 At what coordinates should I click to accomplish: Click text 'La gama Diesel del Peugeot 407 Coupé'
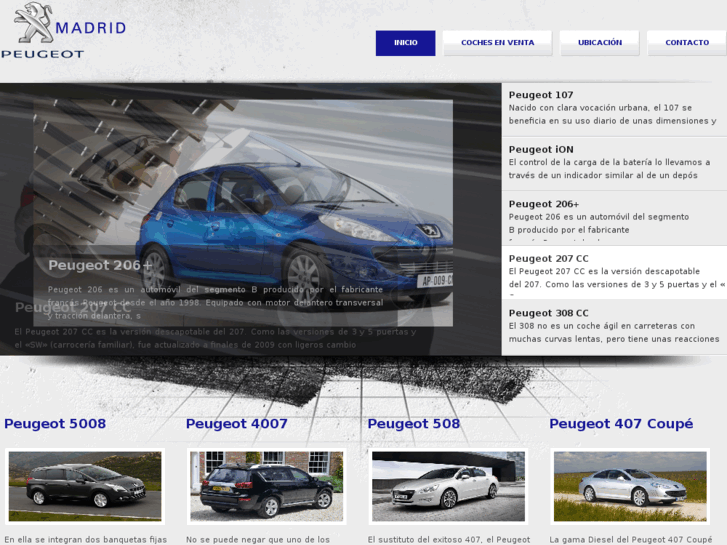[631, 540]
